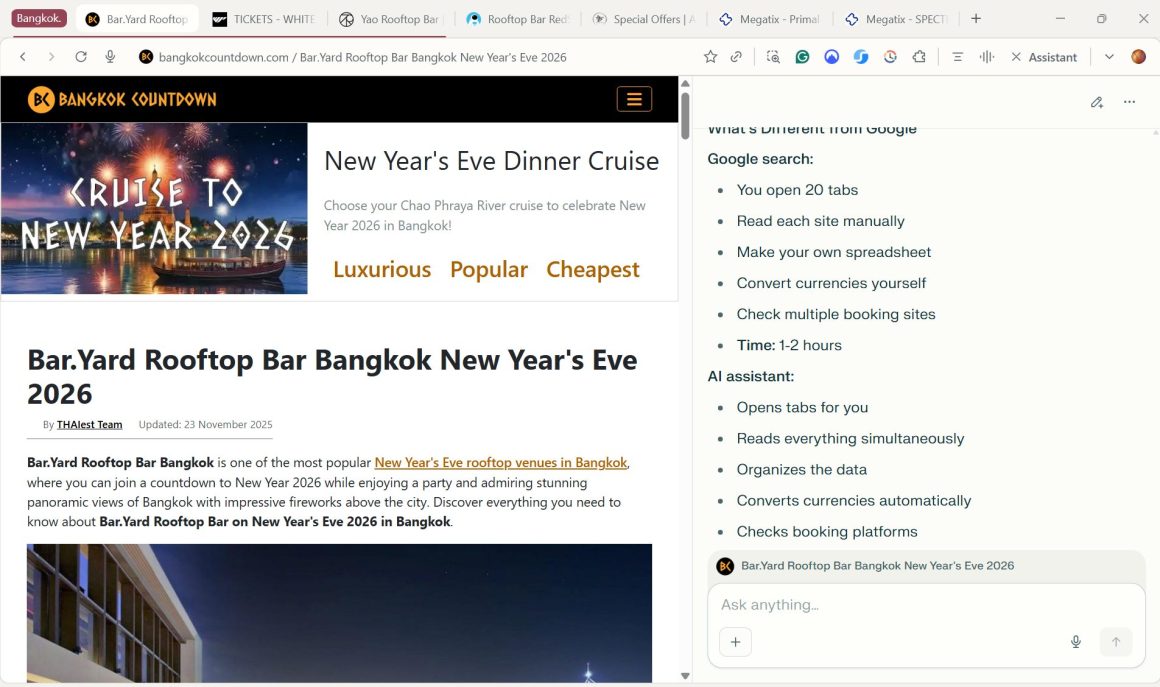Viewport: 1160px width, 687px height.
Task: Open reading list lines icon
Action: (956, 57)
